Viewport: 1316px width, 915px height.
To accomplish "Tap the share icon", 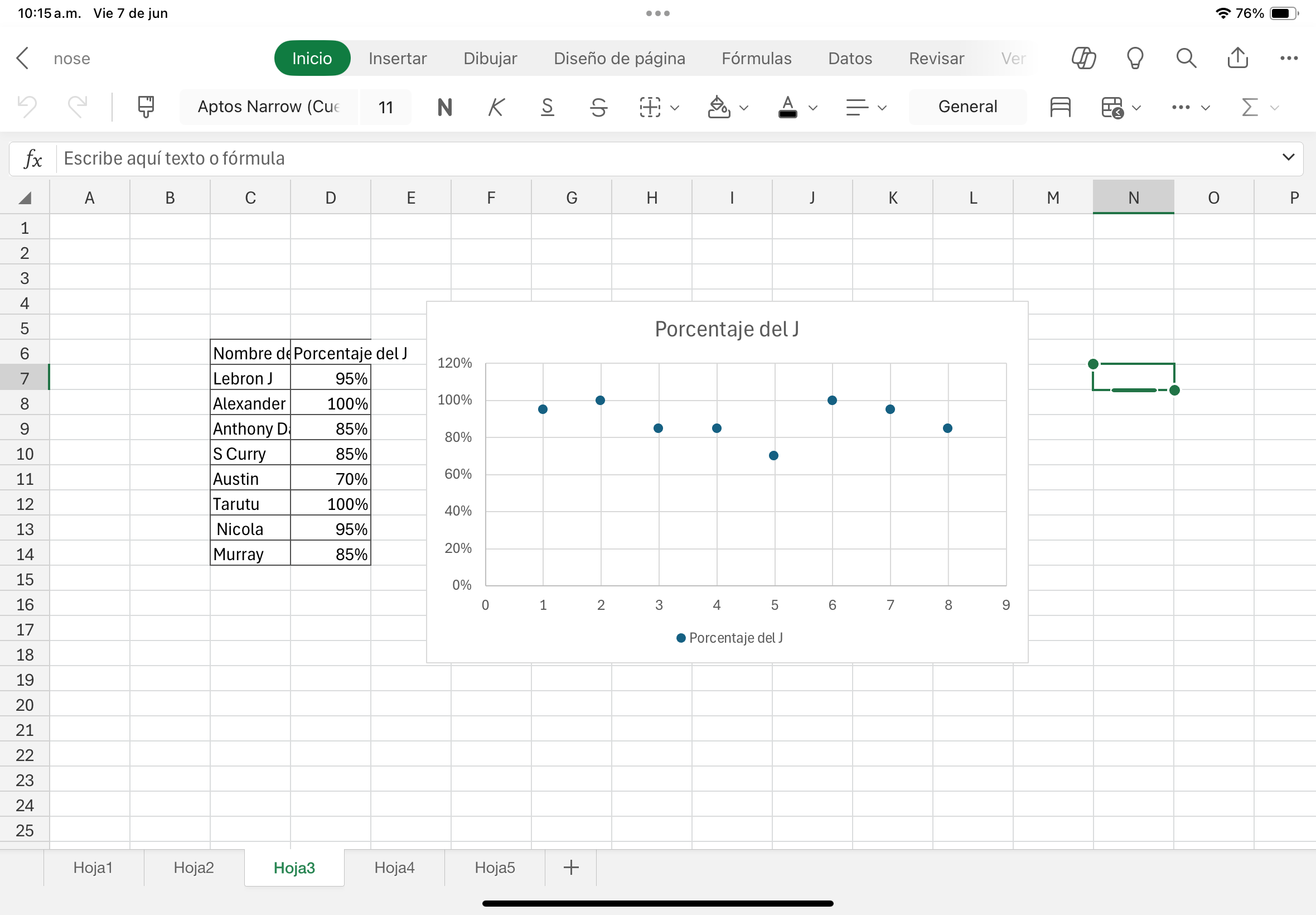I will pos(1237,58).
